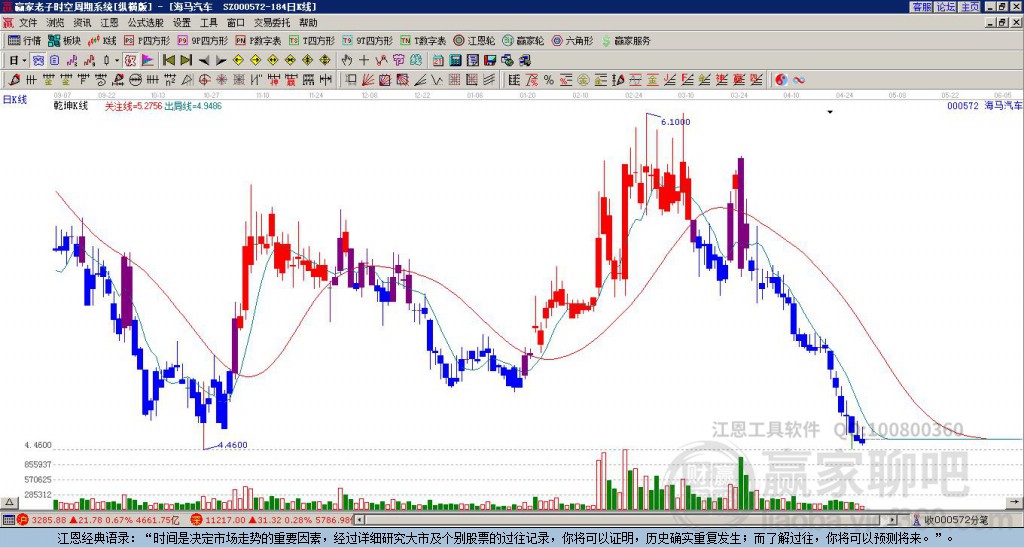Open the 赢家轮 wheel tool
The width and height of the screenshot is (1024, 548).
(523, 40)
